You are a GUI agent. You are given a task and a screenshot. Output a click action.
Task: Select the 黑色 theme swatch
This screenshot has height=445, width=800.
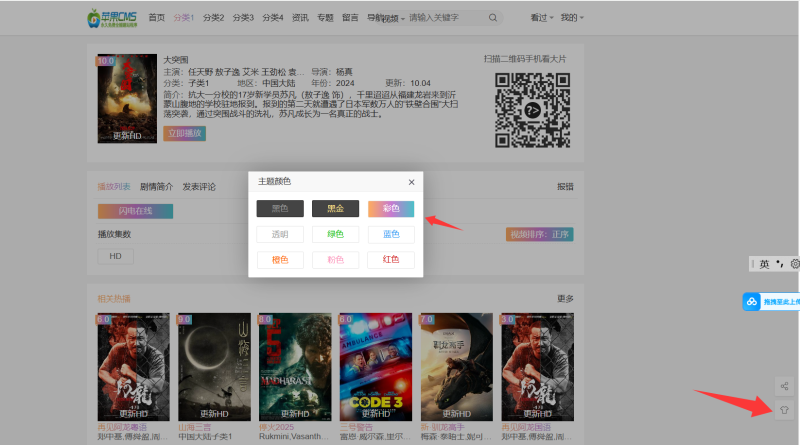pos(280,208)
